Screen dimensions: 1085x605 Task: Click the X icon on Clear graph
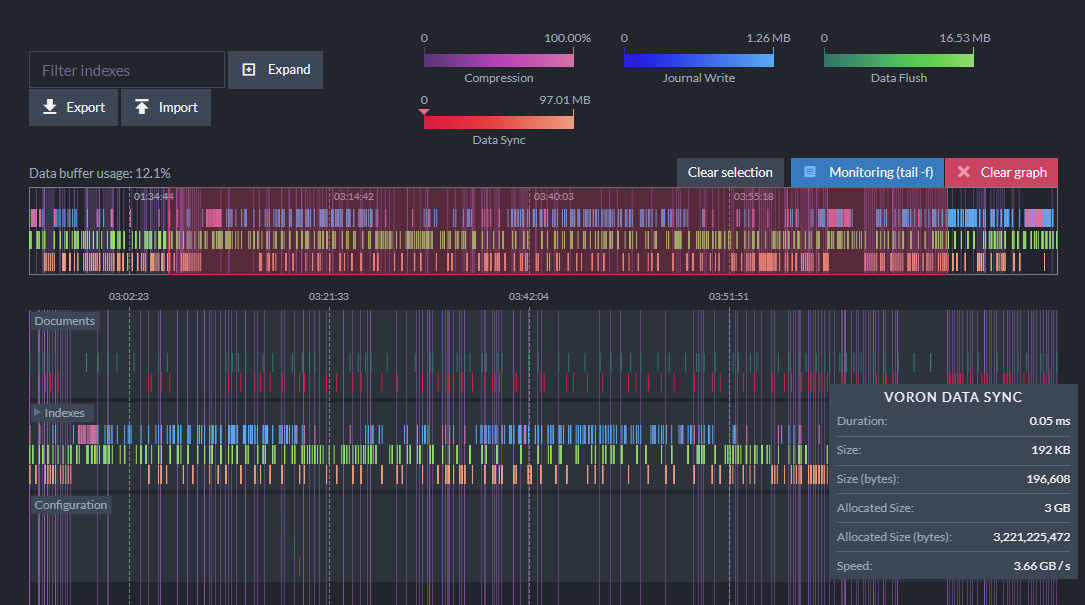pos(963,172)
